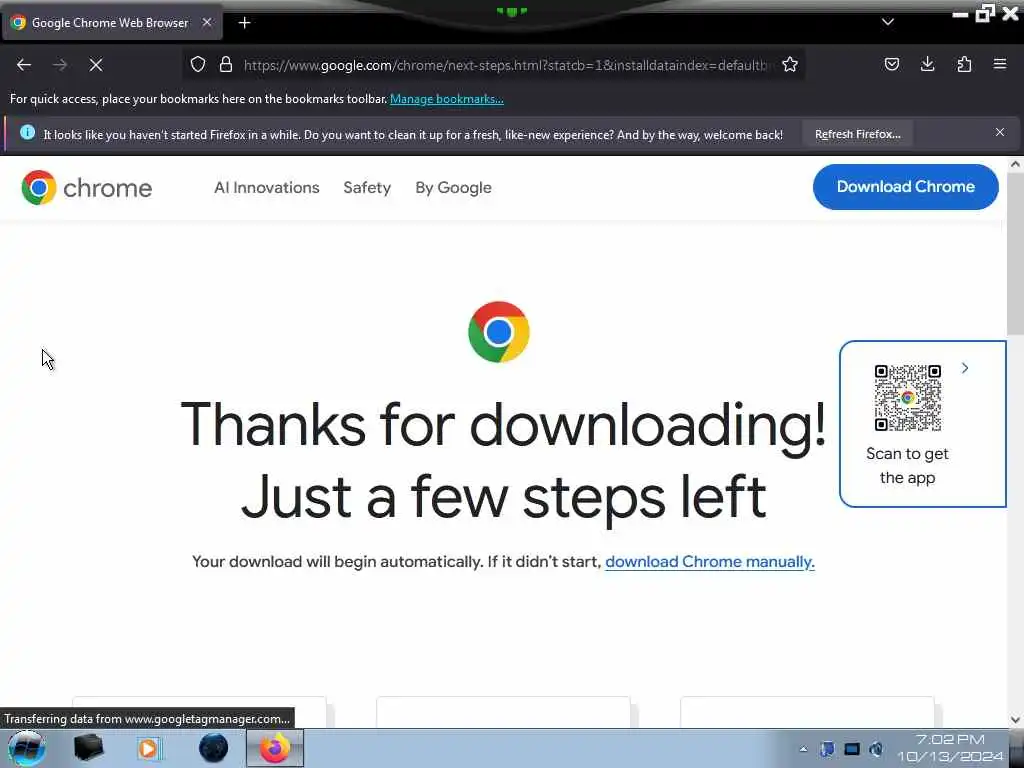This screenshot has height=768, width=1024.
Task: Expand the list all tabs dropdown
Action: (888, 22)
